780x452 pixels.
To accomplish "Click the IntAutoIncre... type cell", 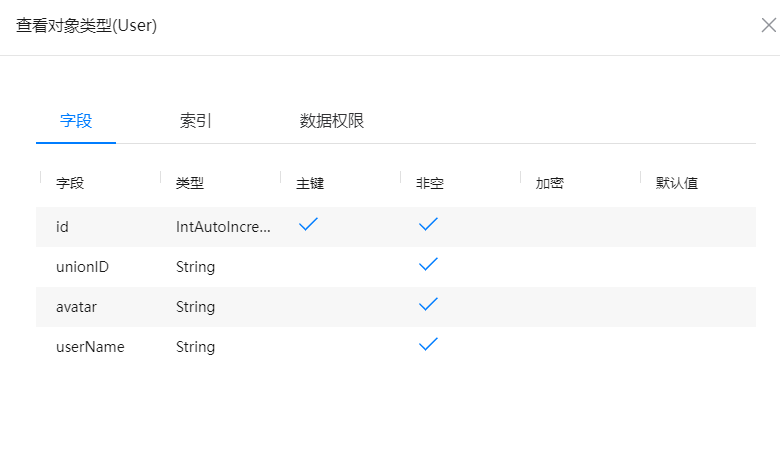I will pos(223,227).
